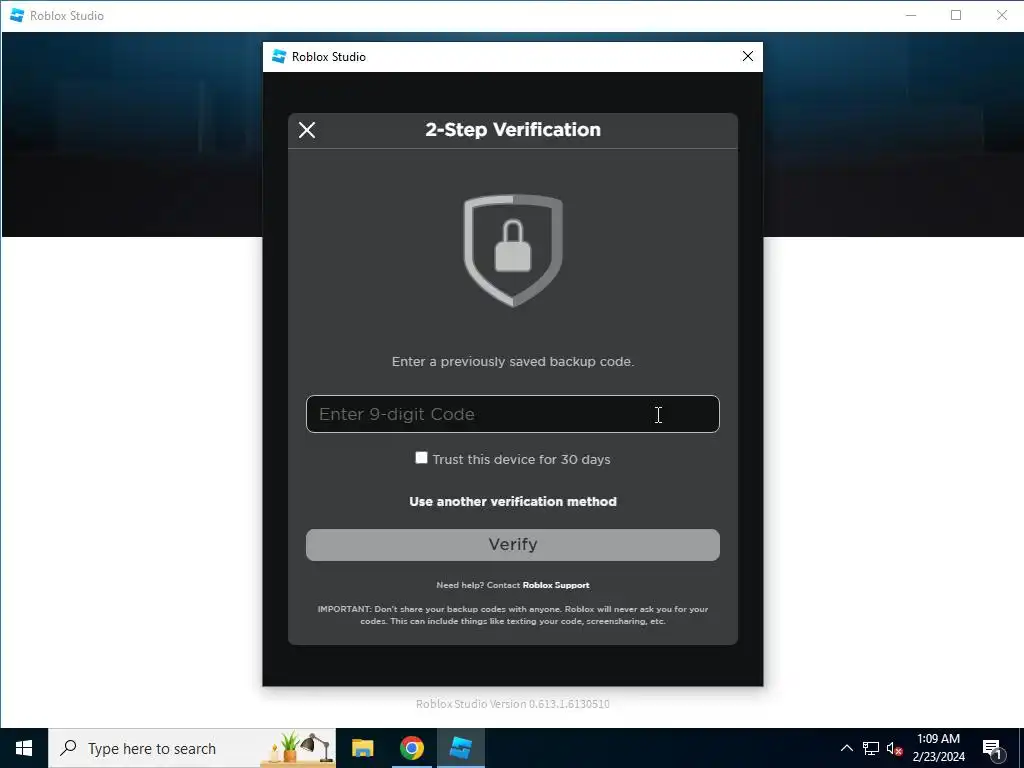Close the main Roblox Studio window
The image size is (1024, 768).
(1002, 15)
